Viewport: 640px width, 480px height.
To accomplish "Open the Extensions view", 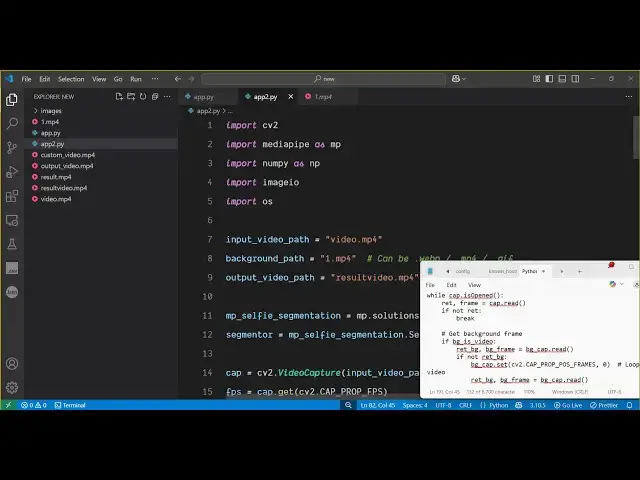I will pos(12,196).
